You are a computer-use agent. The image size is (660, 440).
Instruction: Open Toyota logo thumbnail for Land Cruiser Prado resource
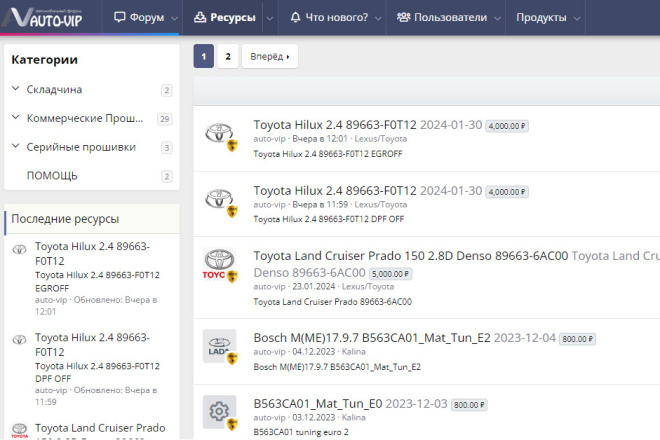(x=219, y=264)
